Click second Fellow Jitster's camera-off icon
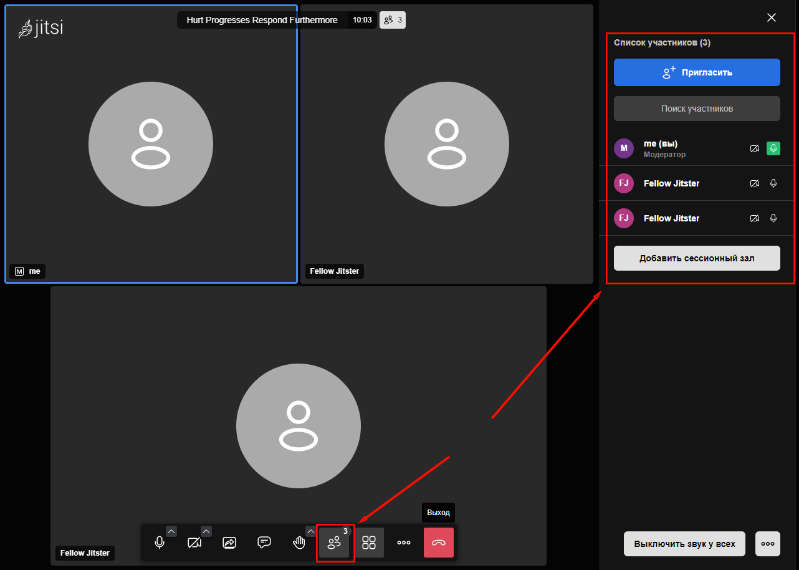This screenshot has width=799, height=570. [754, 218]
